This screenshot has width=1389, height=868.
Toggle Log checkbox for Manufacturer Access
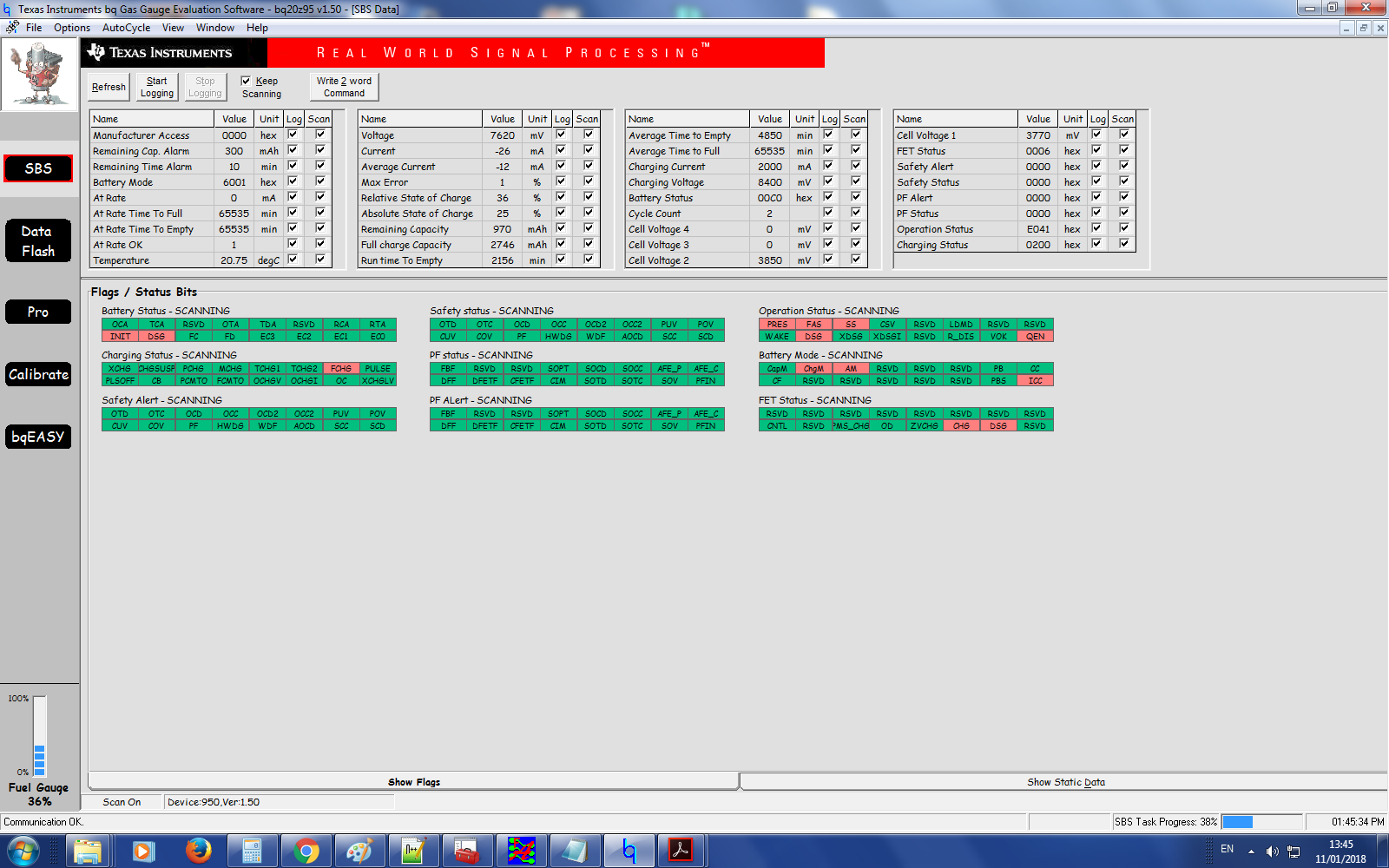[293, 135]
